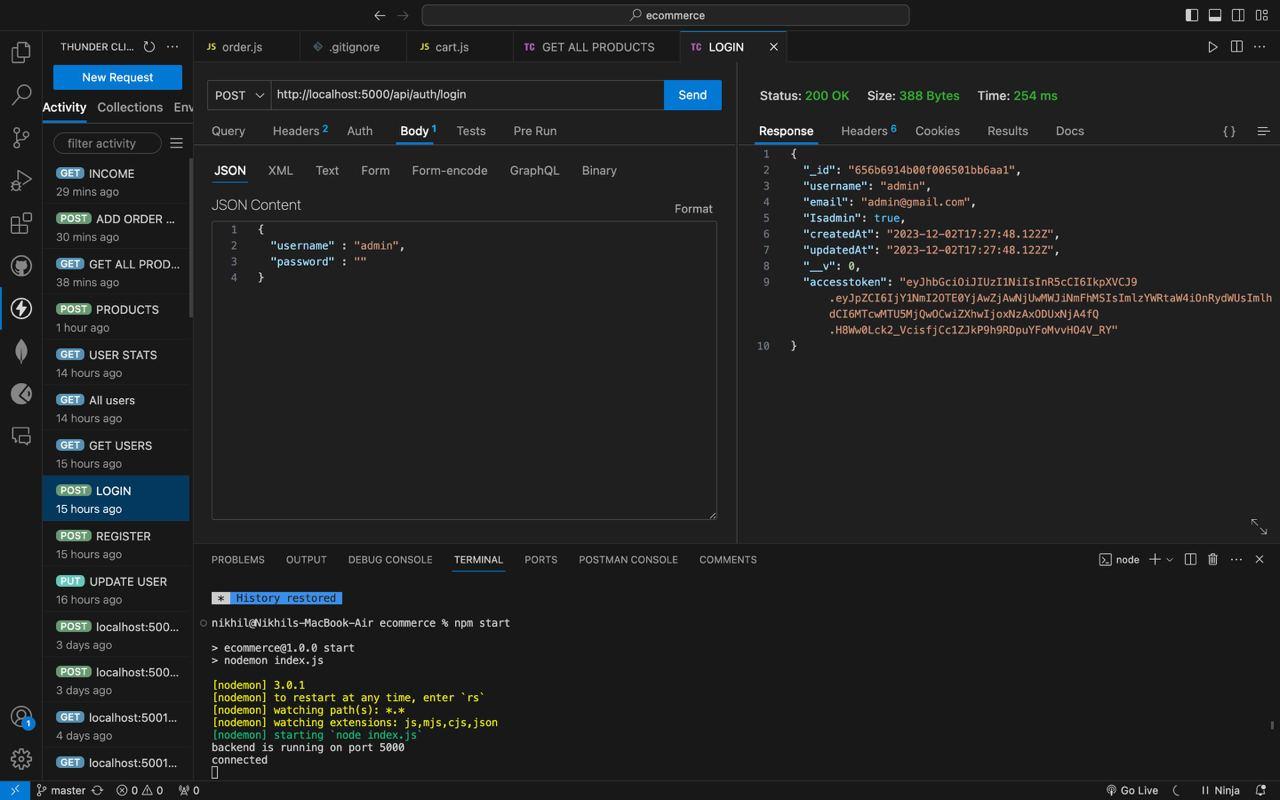Split the editor to the right
Image resolution: width=1280 pixels, height=800 pixels.
coord(1236,47)
